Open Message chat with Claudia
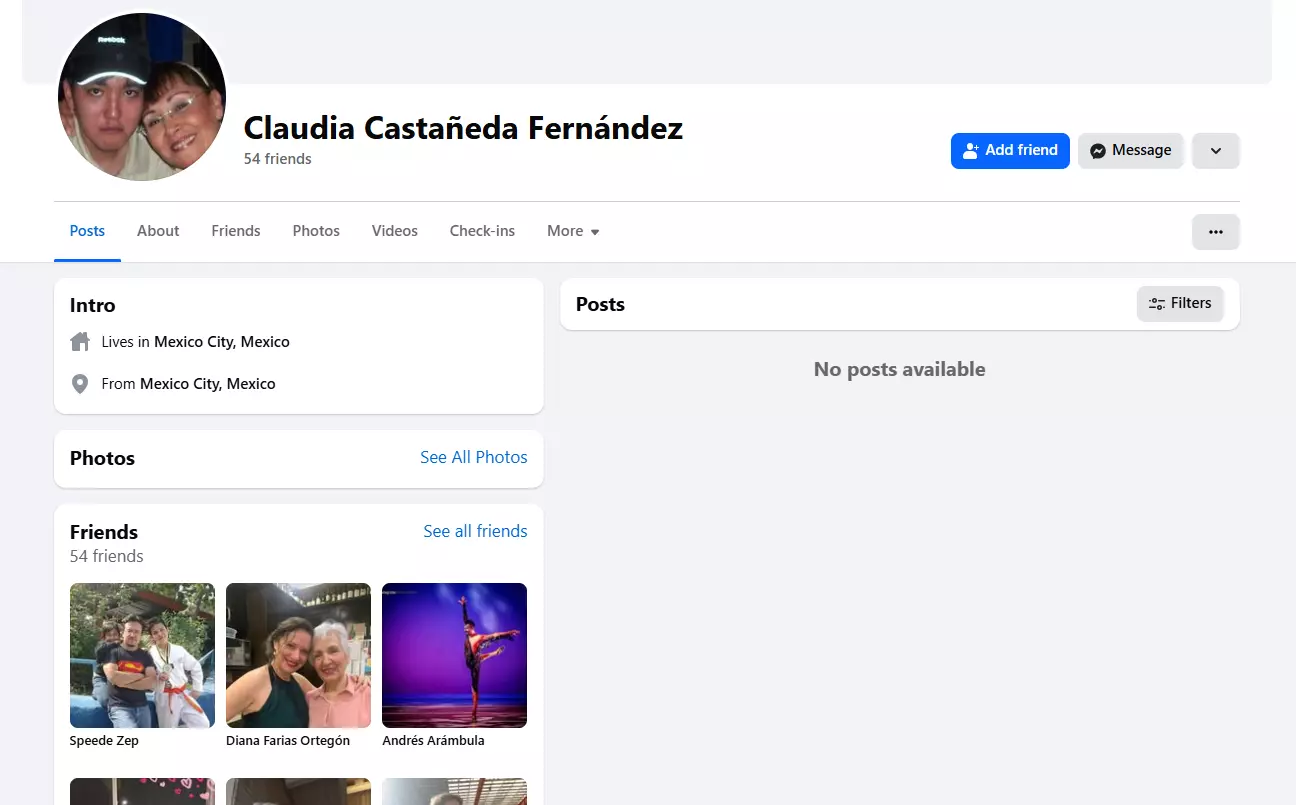This screenshot has height=805, width=1296. pyautogui.click(x=1131, y=151)
